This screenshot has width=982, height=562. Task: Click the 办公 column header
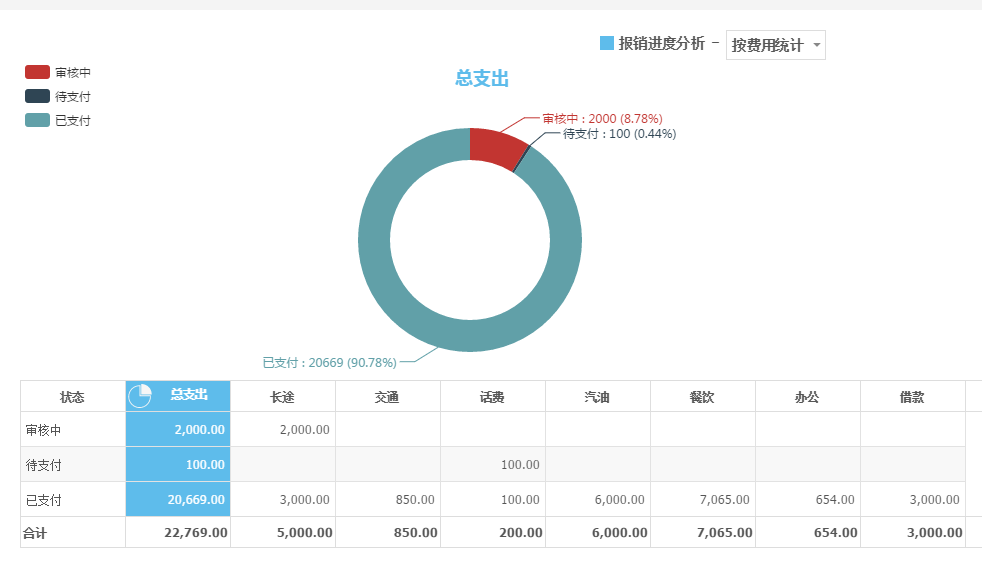807,397
